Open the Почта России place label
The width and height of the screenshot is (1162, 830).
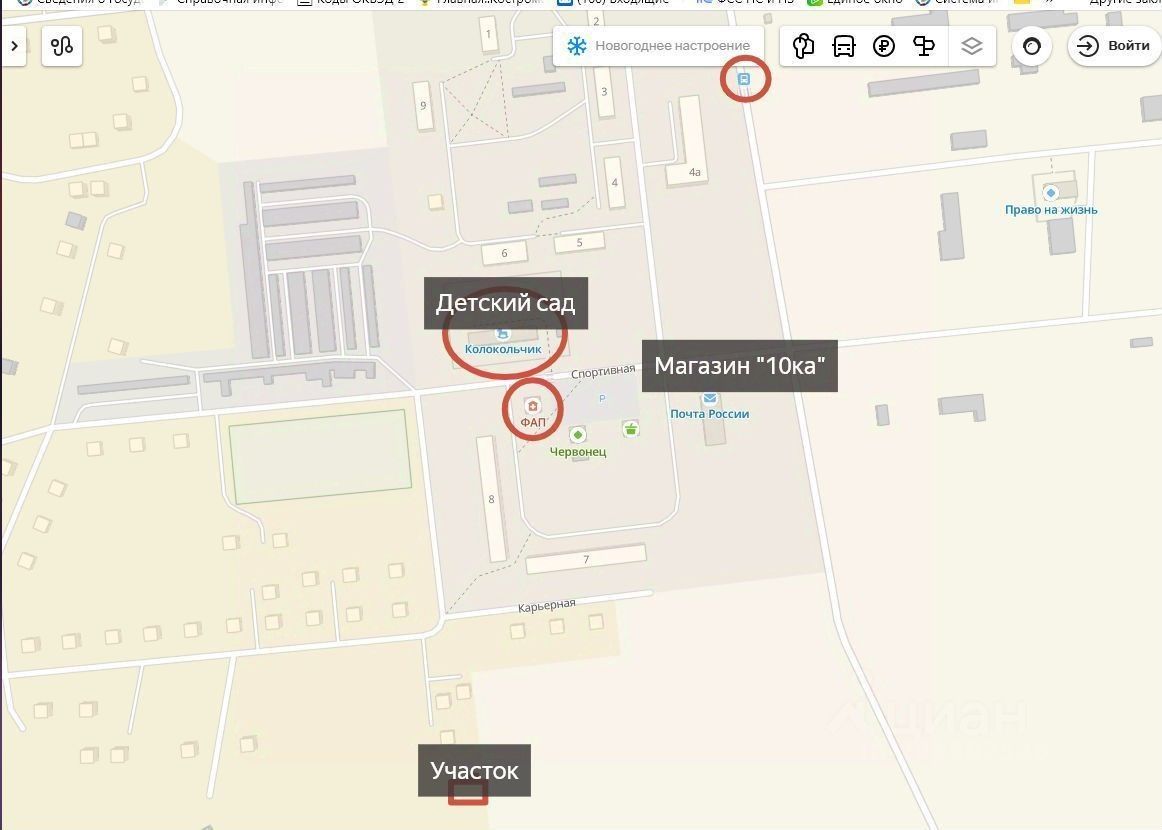coord(709,414)
